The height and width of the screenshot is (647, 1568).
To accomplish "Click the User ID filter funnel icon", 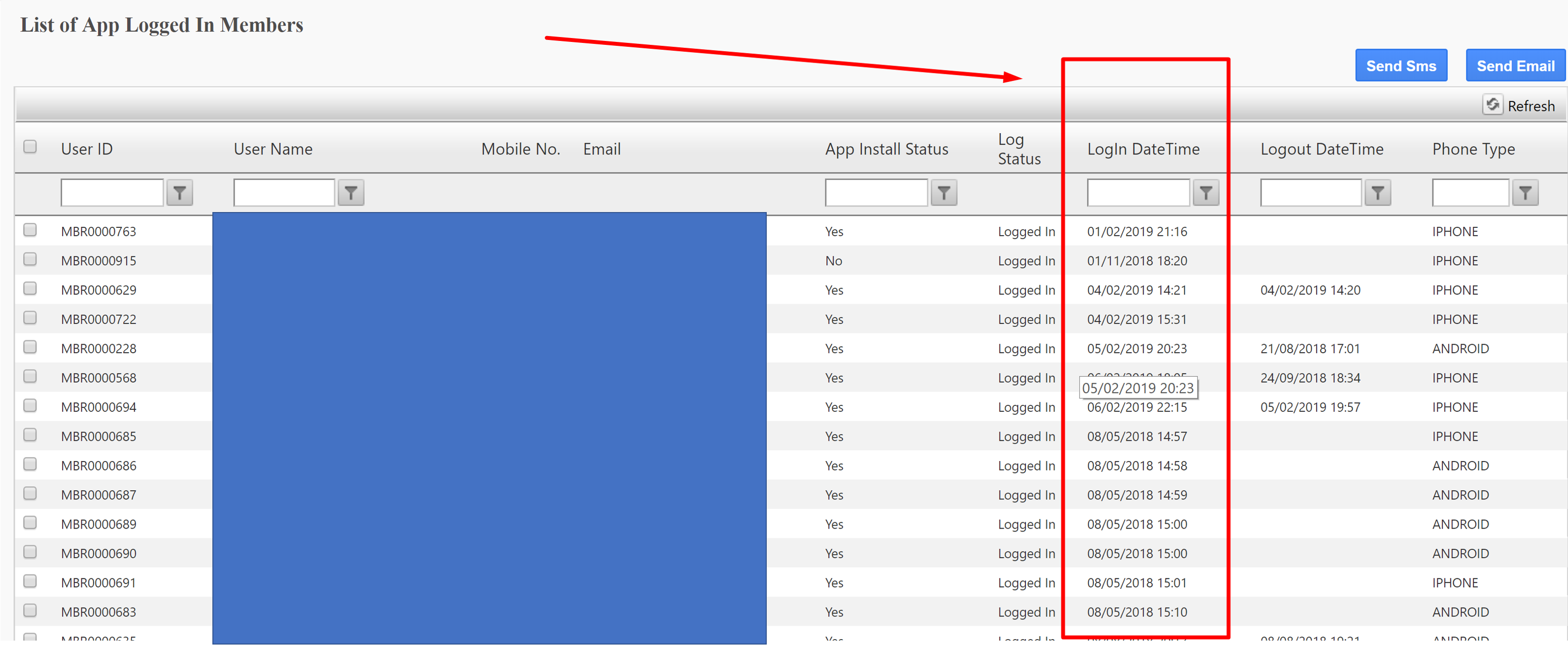I will (x=179, y=193).
